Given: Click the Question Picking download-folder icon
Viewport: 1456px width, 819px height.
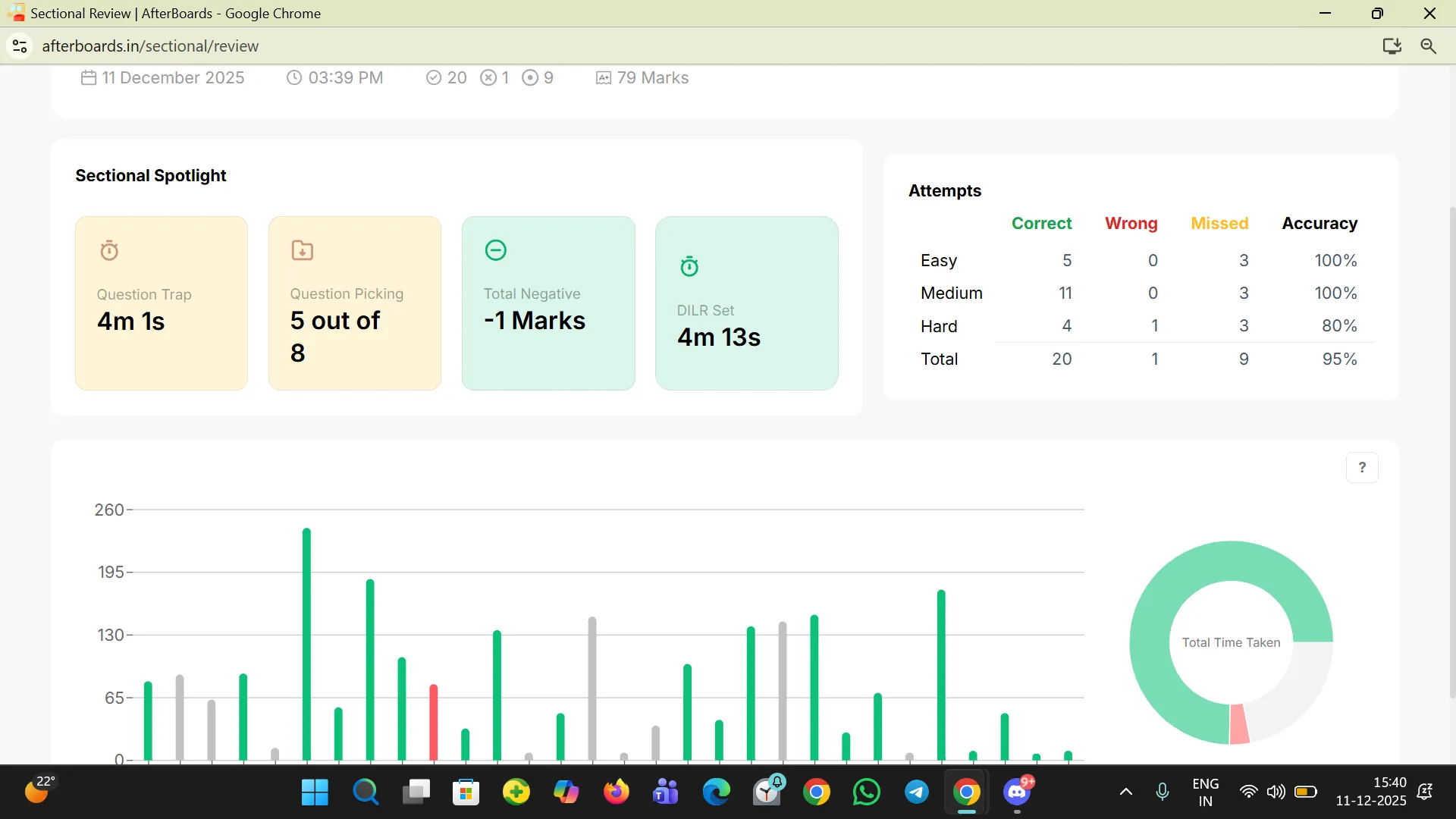Looking at the screenshot, I should [x=303, y=249].
